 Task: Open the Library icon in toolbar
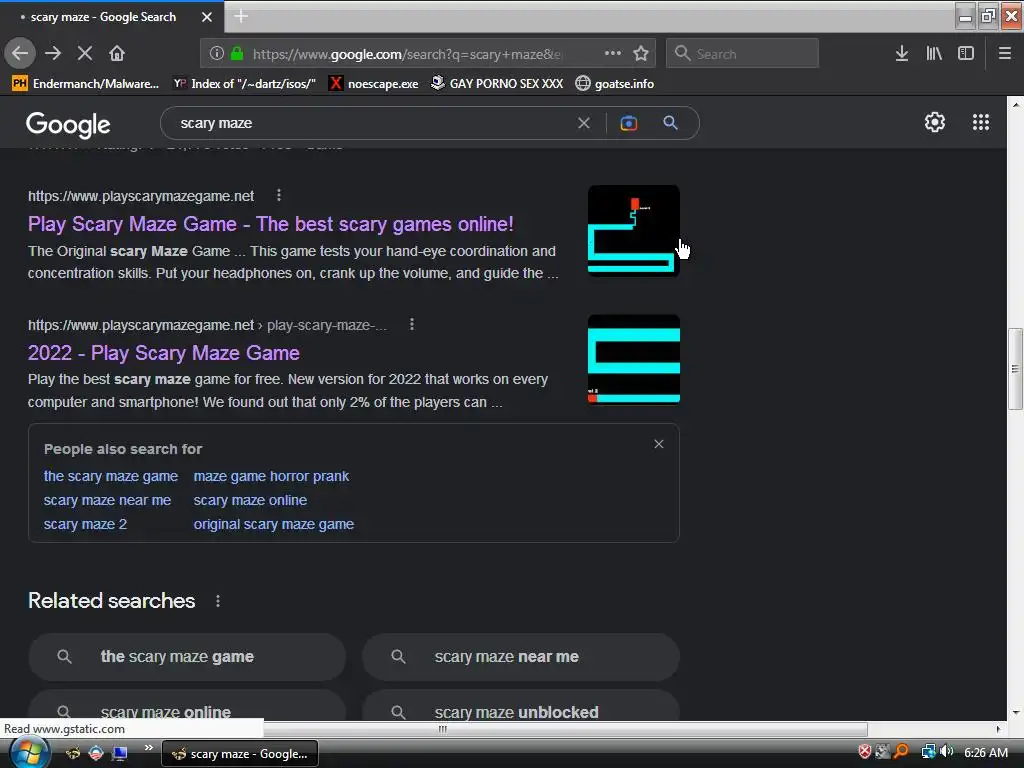[x=934, y=53]
